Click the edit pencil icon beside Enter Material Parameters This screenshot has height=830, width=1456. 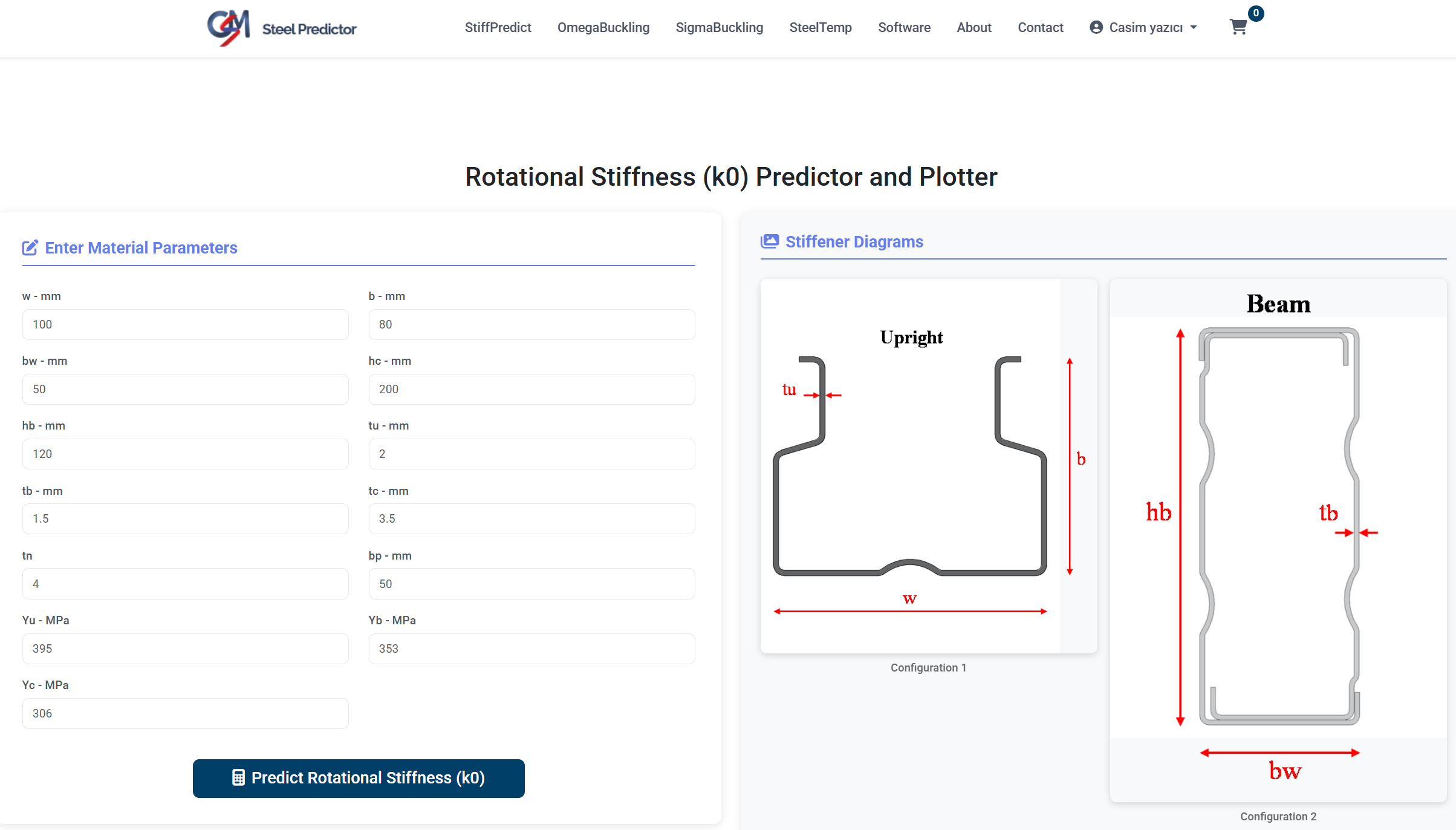pyautogui.click(x=30, y=247)
